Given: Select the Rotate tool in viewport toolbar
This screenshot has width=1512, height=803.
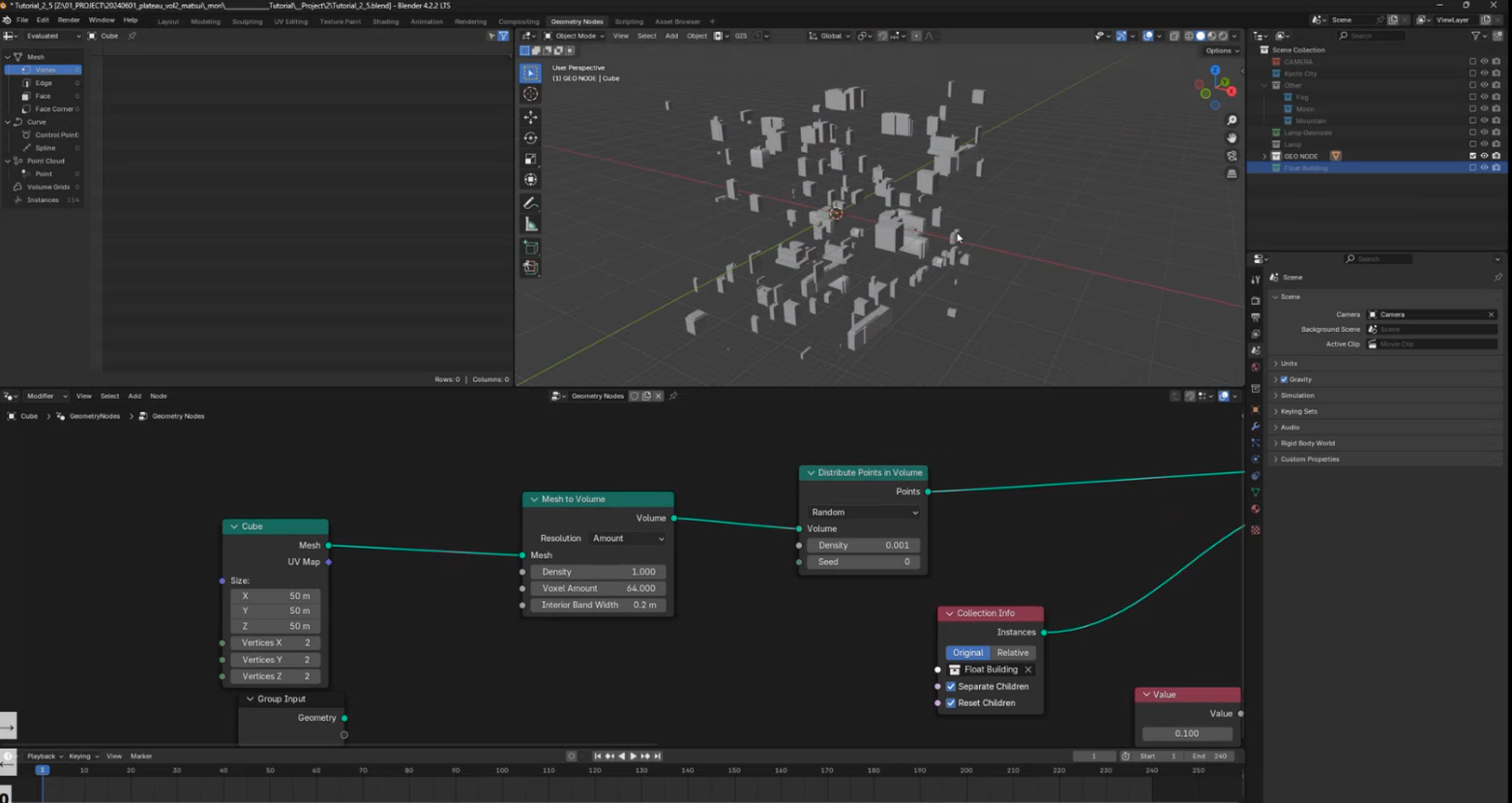Looking at the screenshot, I should tap(530, 138).
